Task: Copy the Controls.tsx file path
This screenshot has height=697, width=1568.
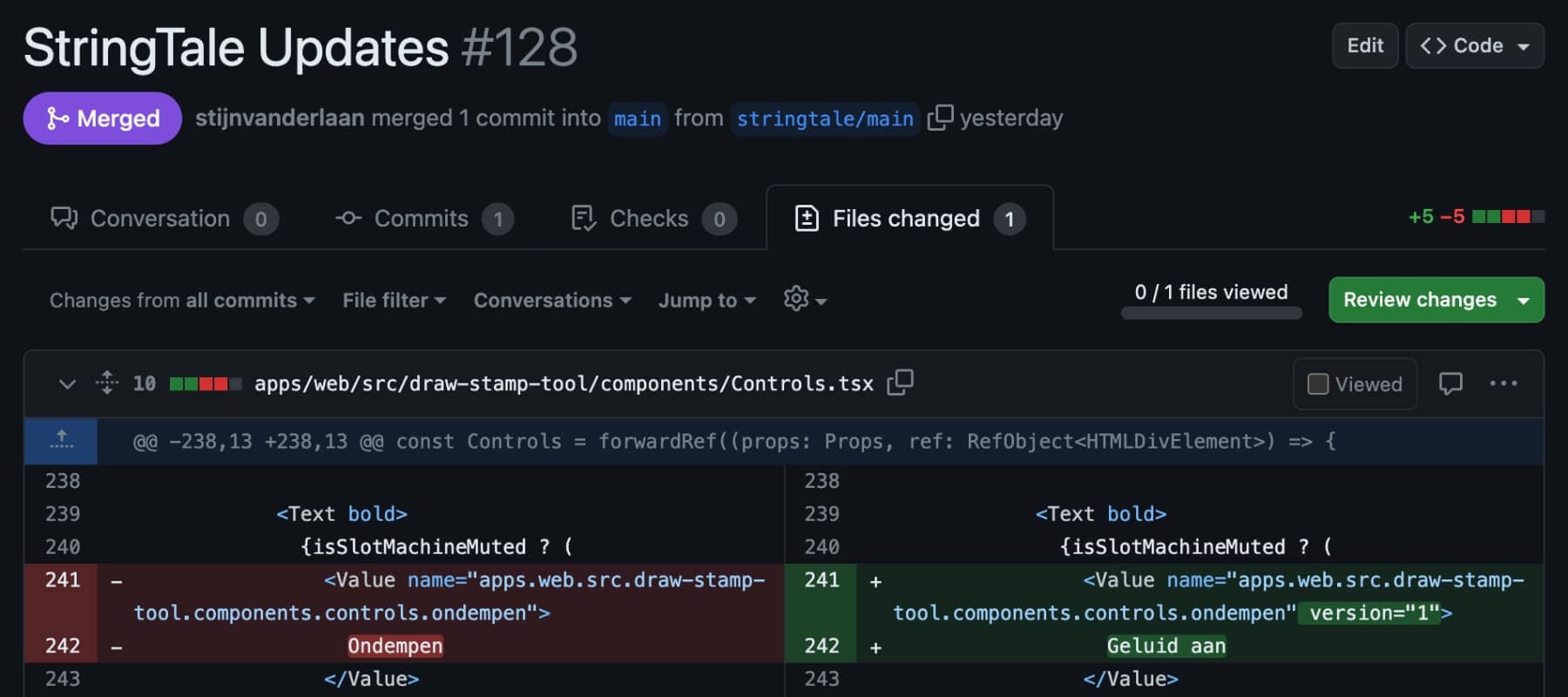Action: pyautogui.click(x=900, y=382)
